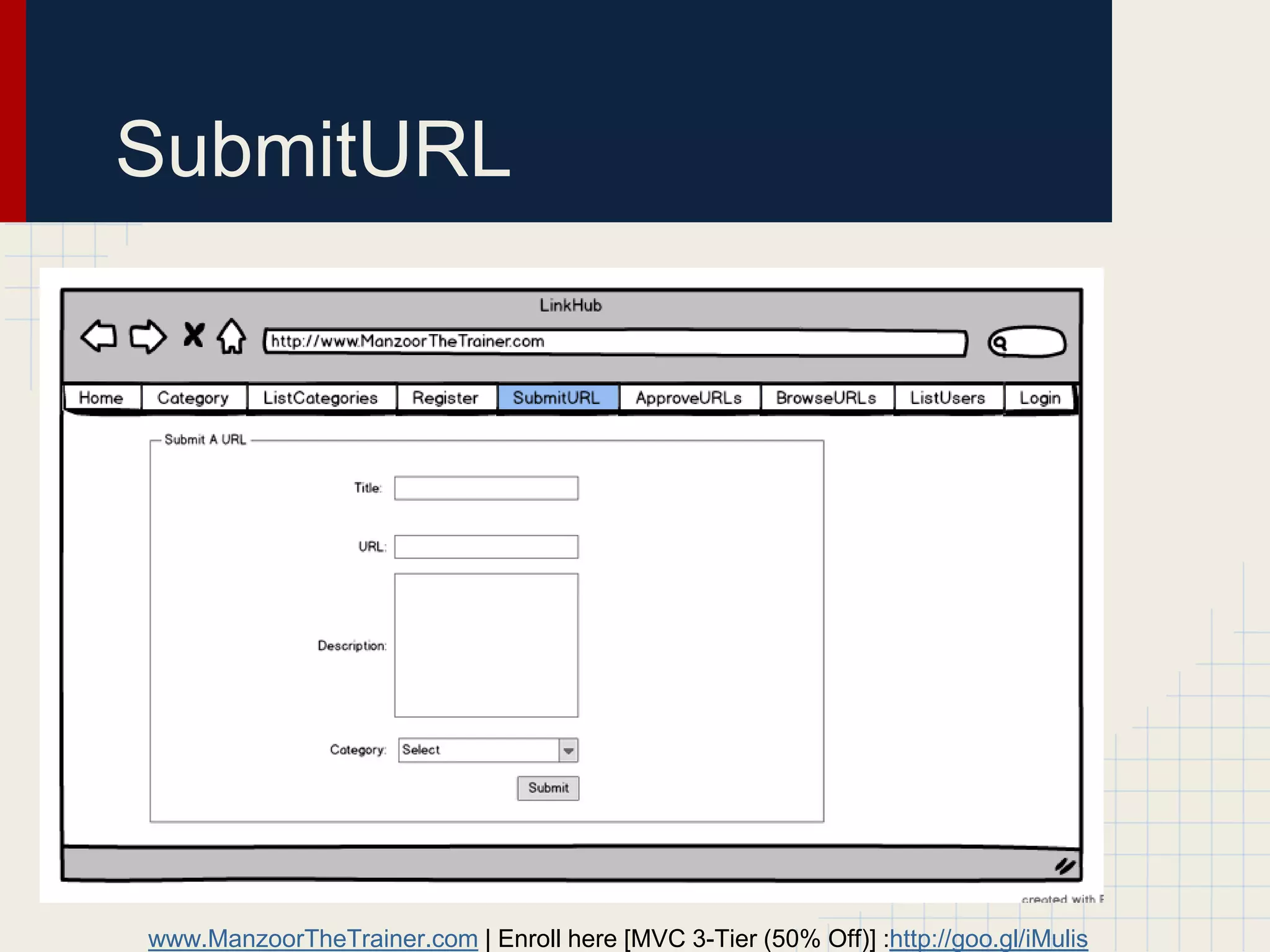Click the 'Submit A URL' group label
1270x952 pixels.
[x=205, y=439]
